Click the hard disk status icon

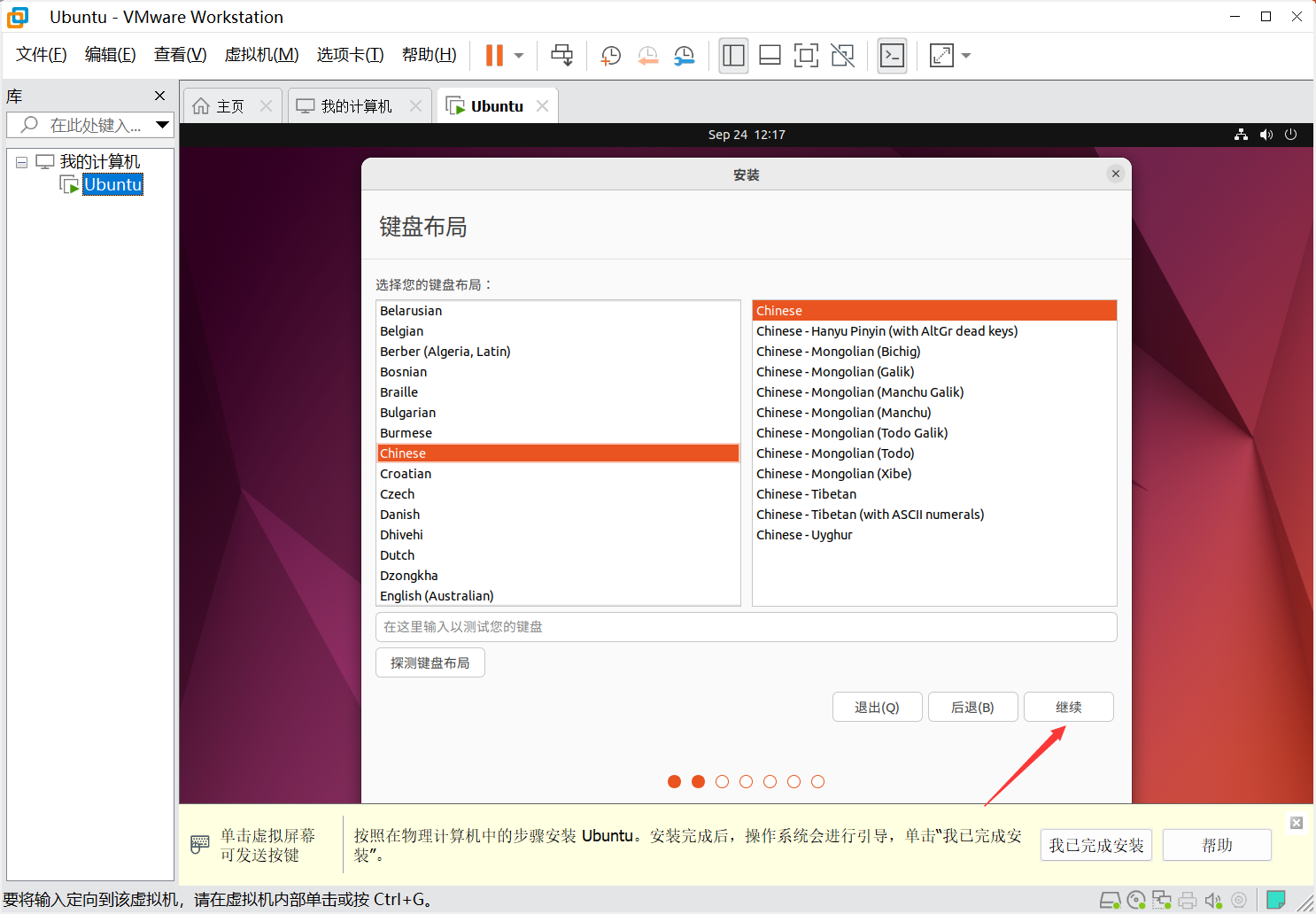pos(1110,901)
